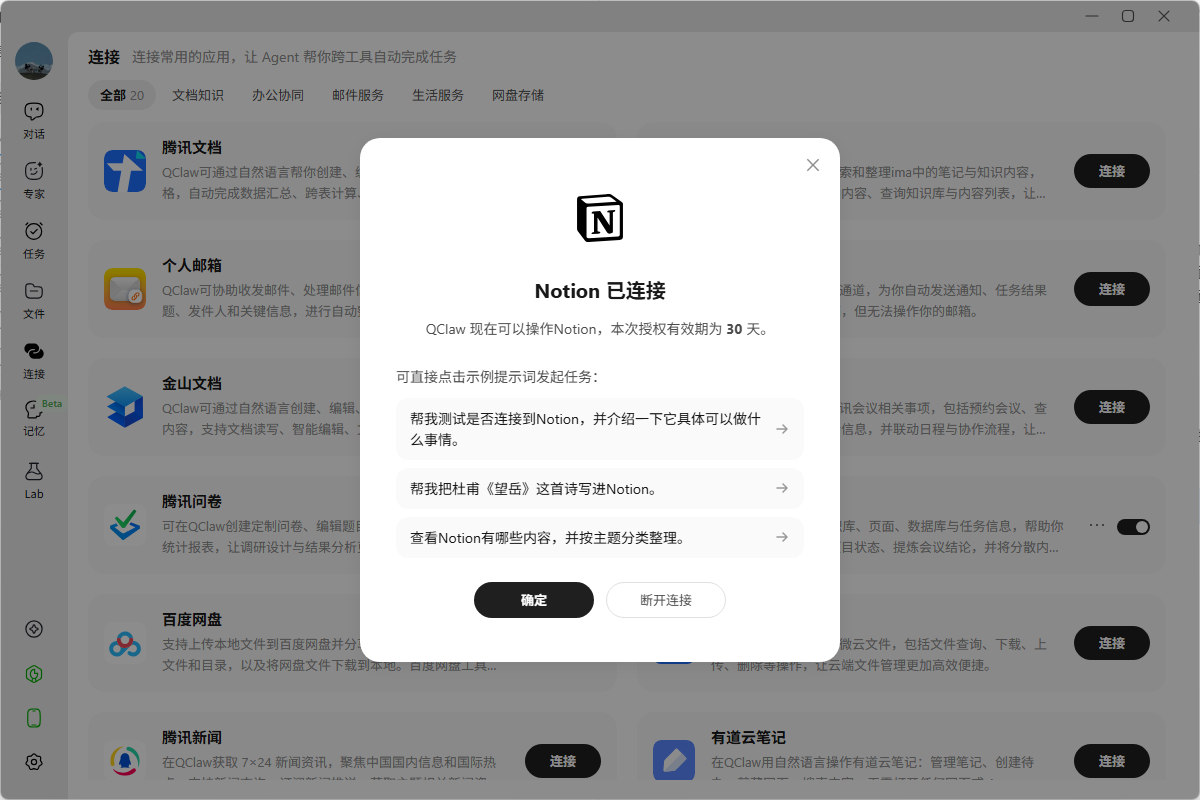Select the 连接 connections sidebar icon

click(x=34, y=360)
